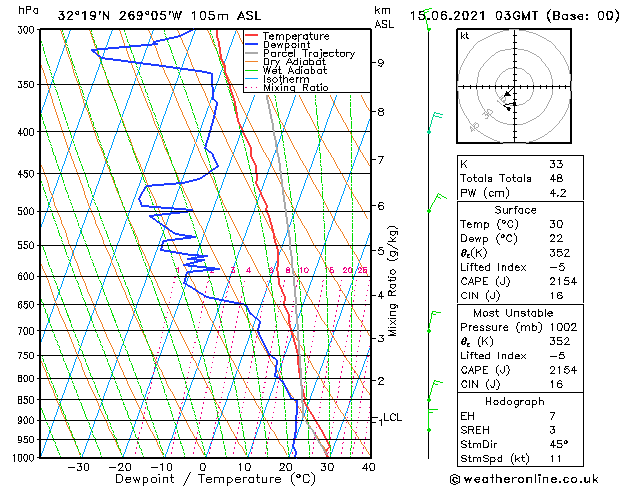Click the 500 hPa pressure axis label

[x=27, y=211]
